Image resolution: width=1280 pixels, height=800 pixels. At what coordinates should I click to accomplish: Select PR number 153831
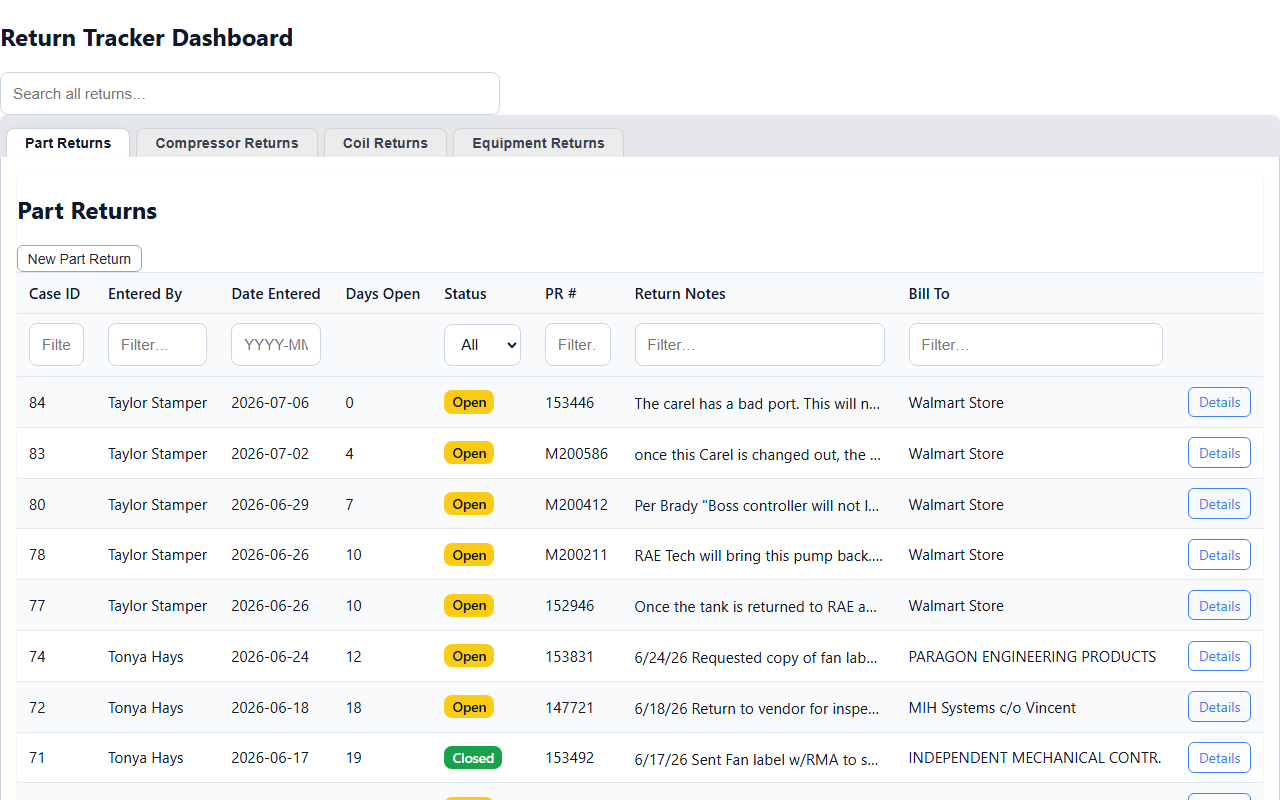point(569,657)
